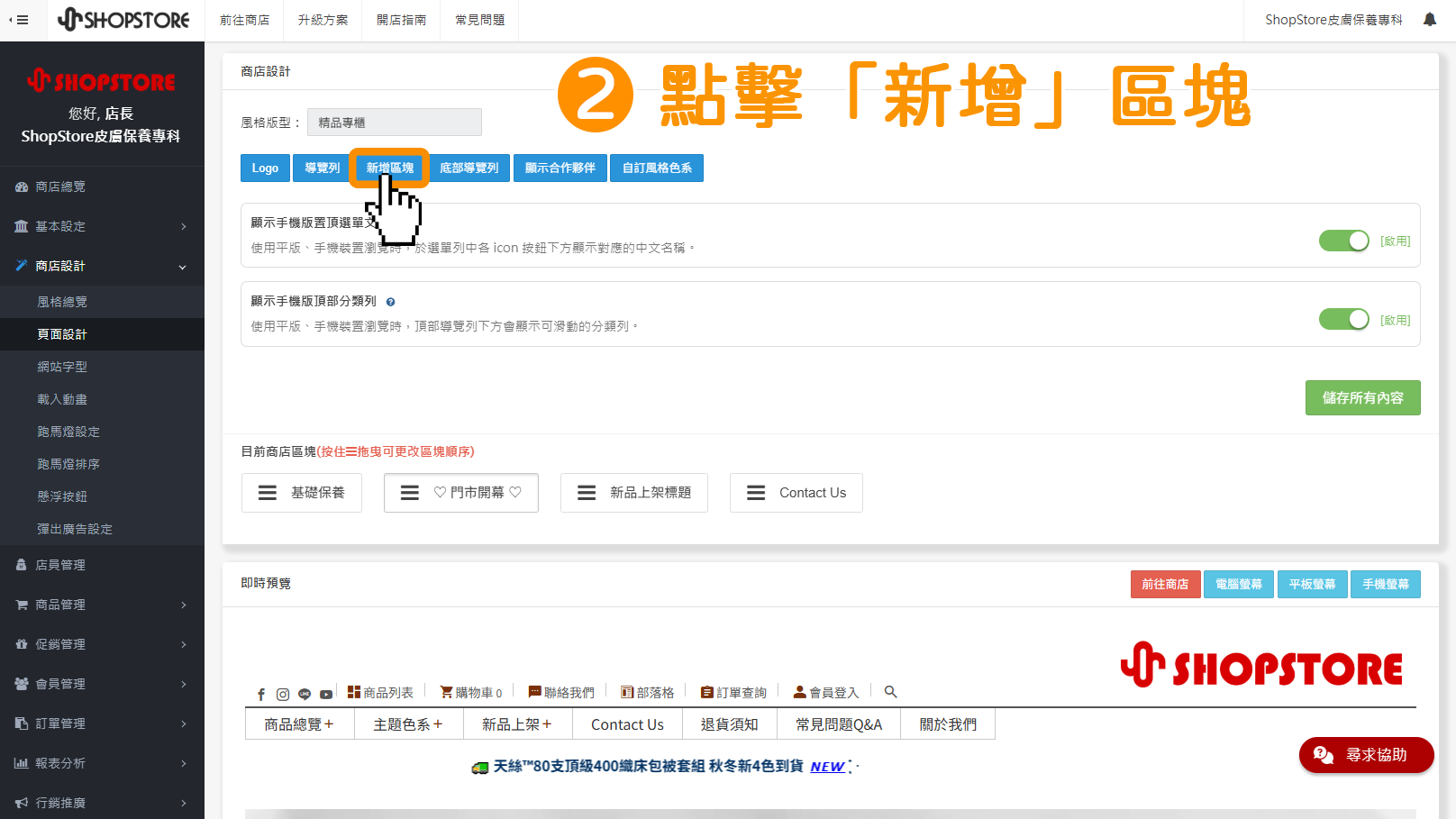Open 訂單查詢 link in preview
Viewport: 1456px width, 819px height.
[733, 692]
